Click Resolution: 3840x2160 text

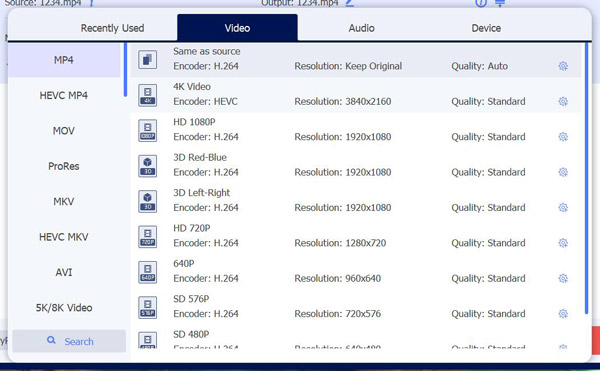(342, 101)
